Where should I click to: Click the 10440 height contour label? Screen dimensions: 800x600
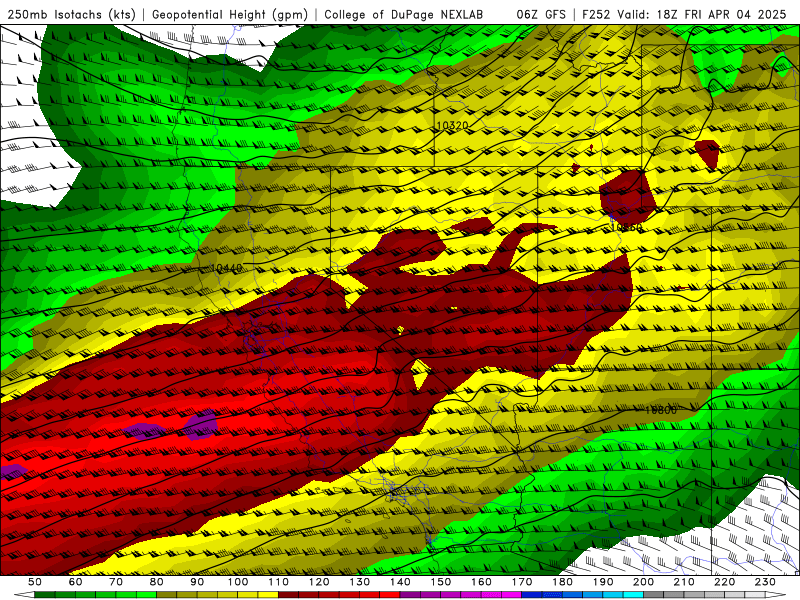click(x=226, y=268)
